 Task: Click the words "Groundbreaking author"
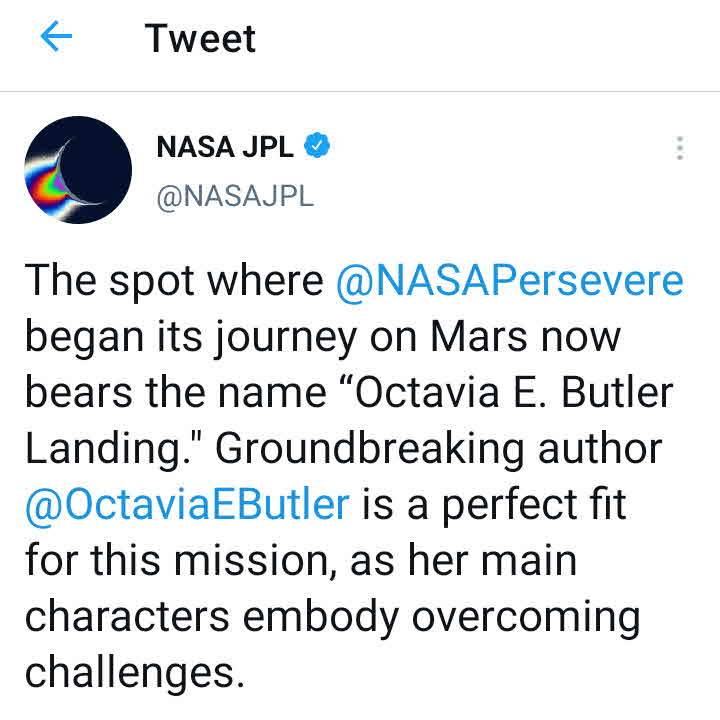click(439, 449)
